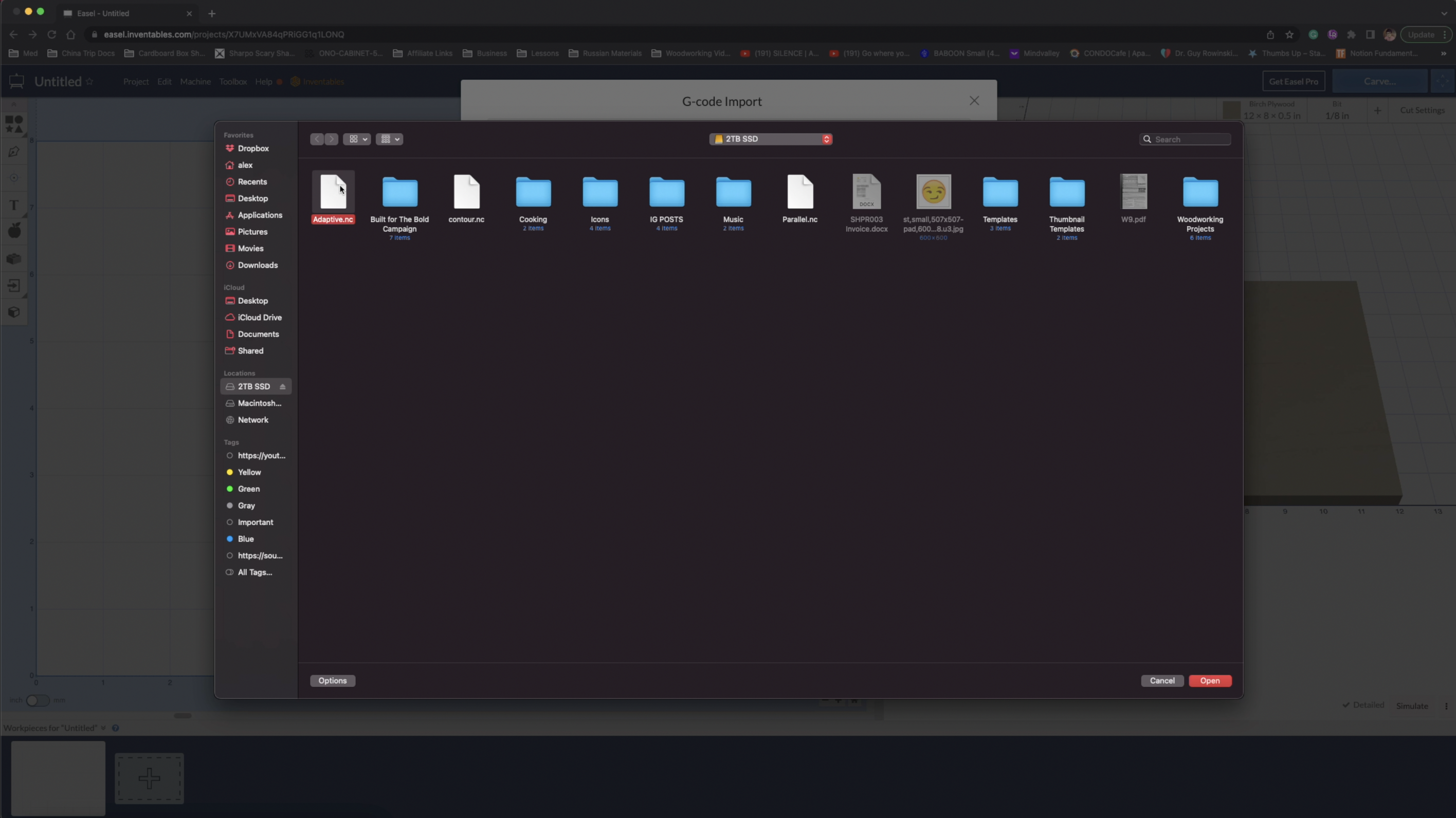
Task: Open the group-by options dropdown
Action: pos(389,139)
